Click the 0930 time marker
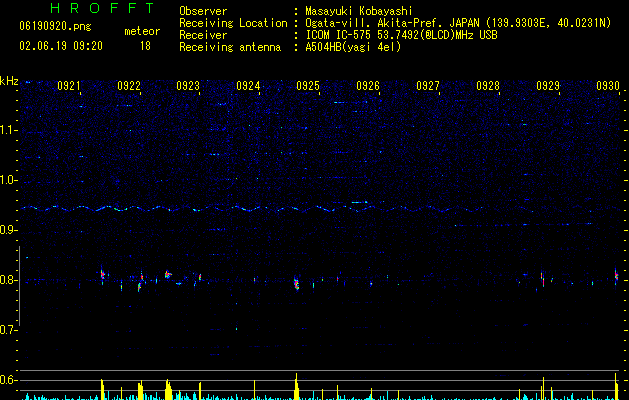The width and height of the screenshot is (629, 400). (608, 87)
